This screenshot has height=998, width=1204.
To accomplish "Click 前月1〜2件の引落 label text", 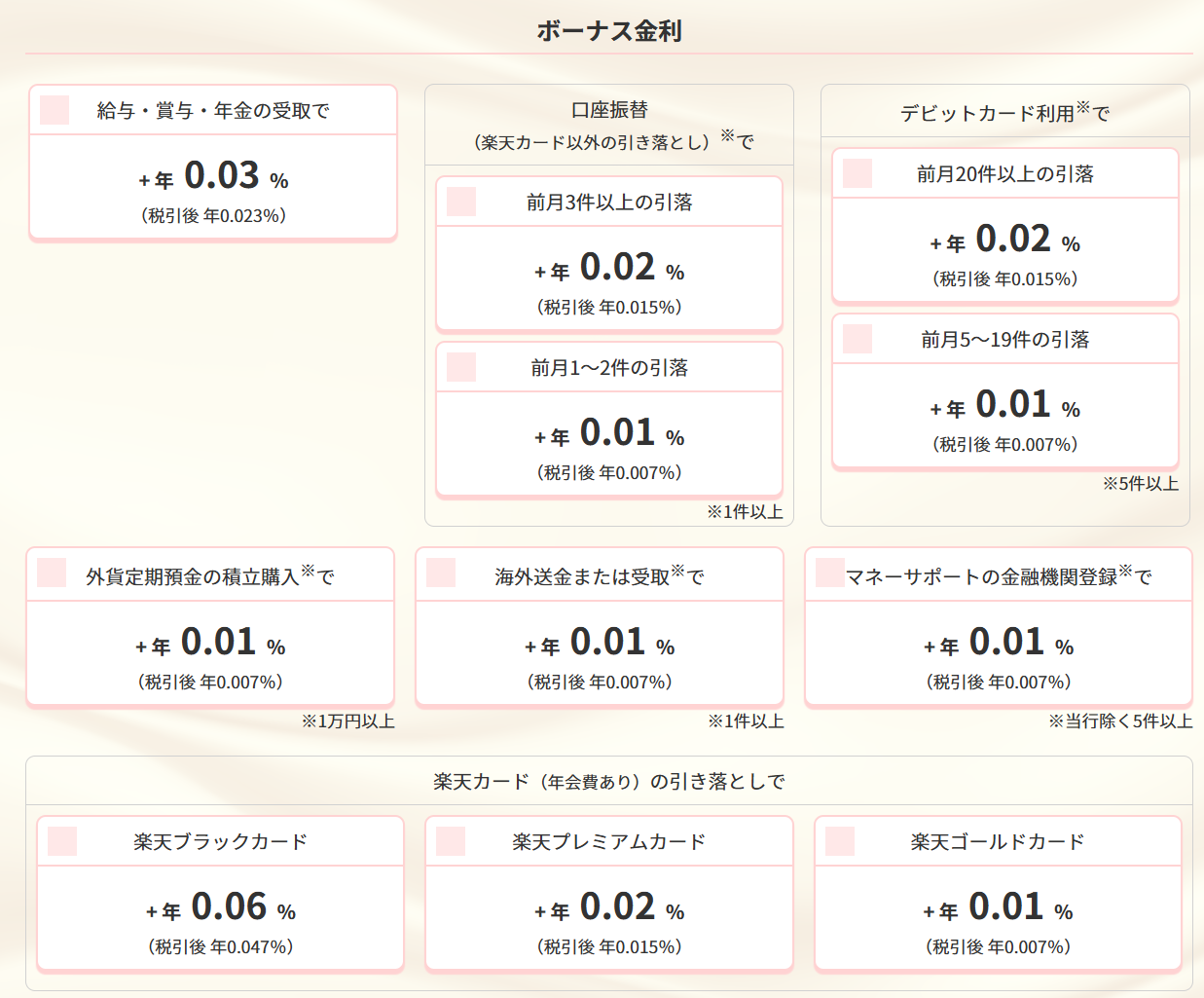I will click(609, 368).
